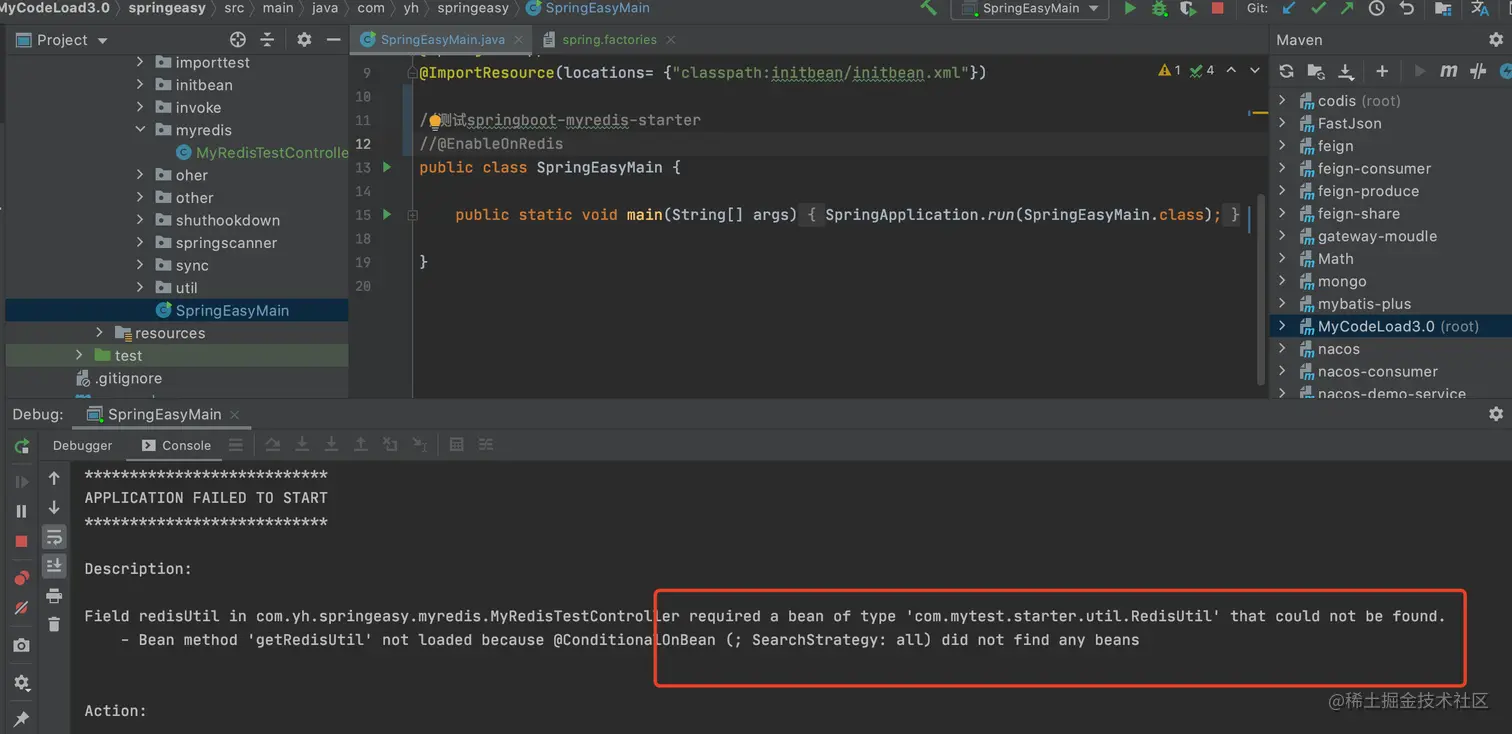The height and width of the screenshot is (734, 1512).
Task: Switch to the spring.factories editor tab
Action: point(609,40)
